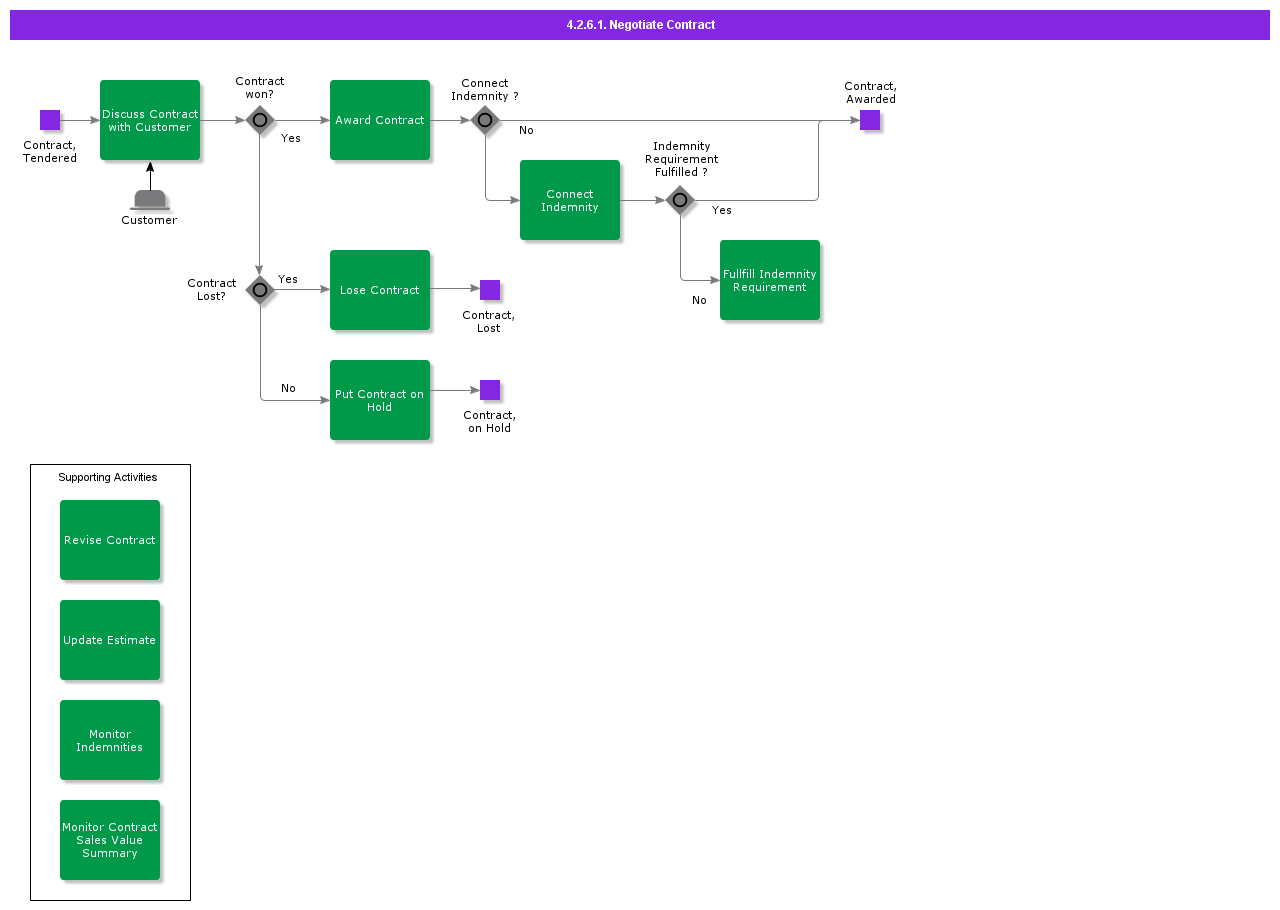Select the Customer role icon
The height and width of the screenshot is (910, 1280).
[x=150, y=199]
